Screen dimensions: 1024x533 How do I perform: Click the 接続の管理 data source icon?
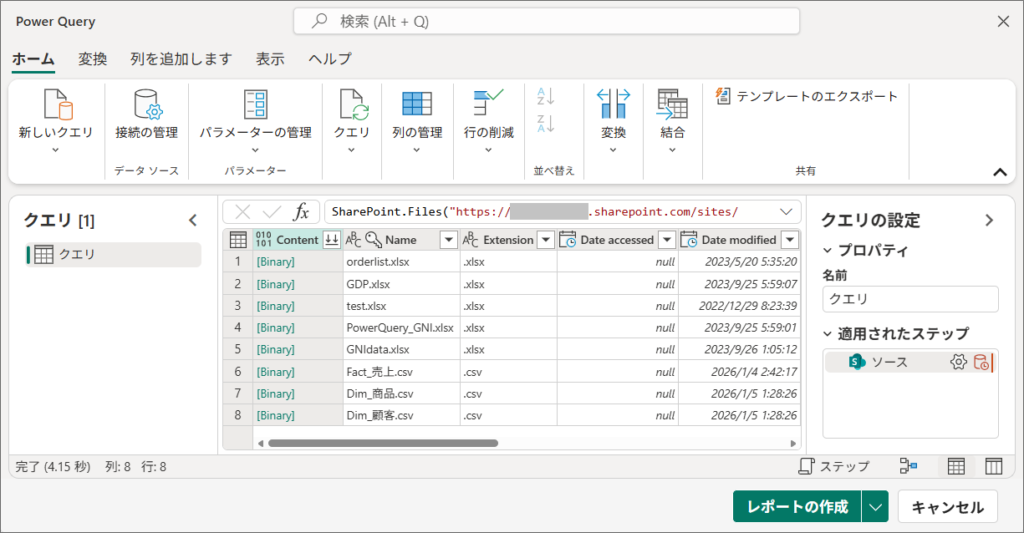pos(146,104)
